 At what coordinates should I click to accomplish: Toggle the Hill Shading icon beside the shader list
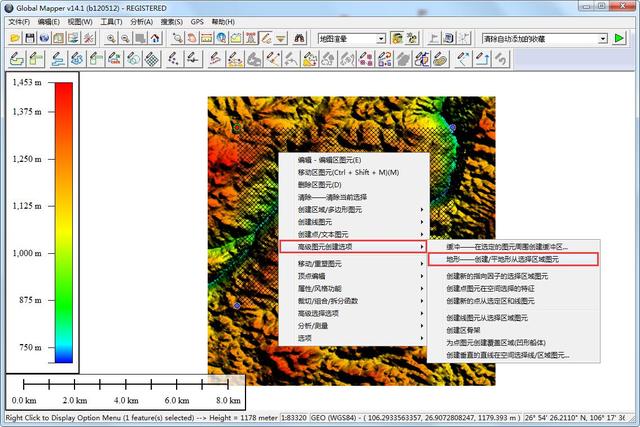(397, 38)
